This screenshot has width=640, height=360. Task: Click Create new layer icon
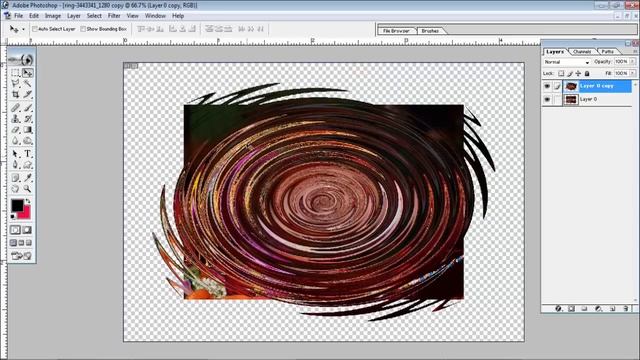612,309
